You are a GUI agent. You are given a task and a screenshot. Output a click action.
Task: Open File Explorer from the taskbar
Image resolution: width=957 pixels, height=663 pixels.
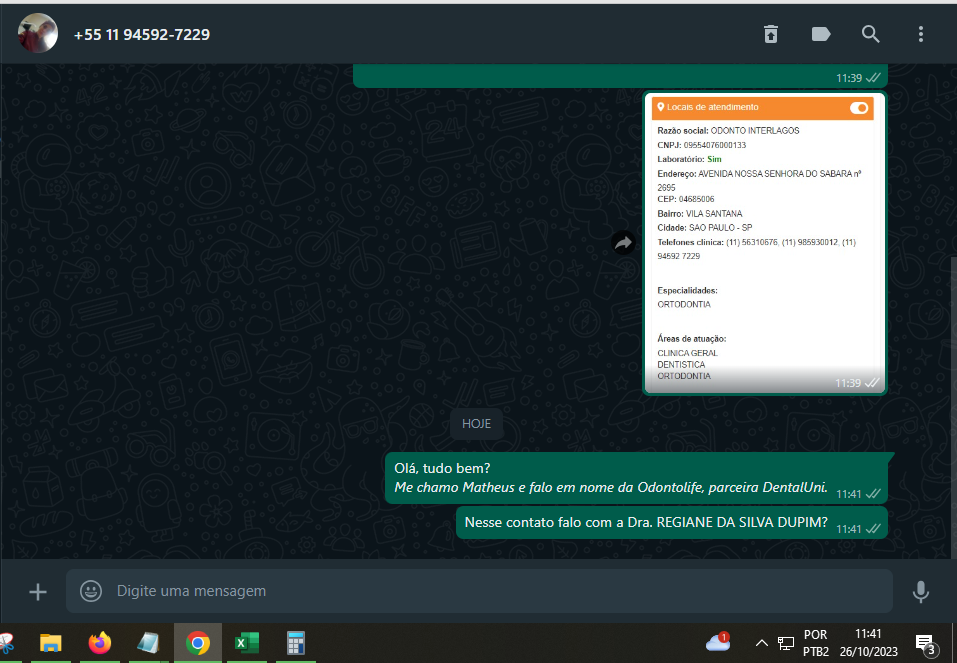[51, 643]
